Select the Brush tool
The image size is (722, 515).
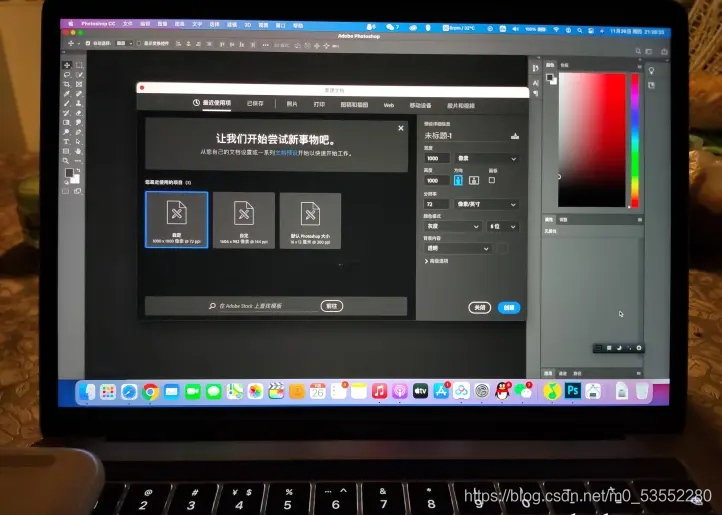click(x=67, y=104)
